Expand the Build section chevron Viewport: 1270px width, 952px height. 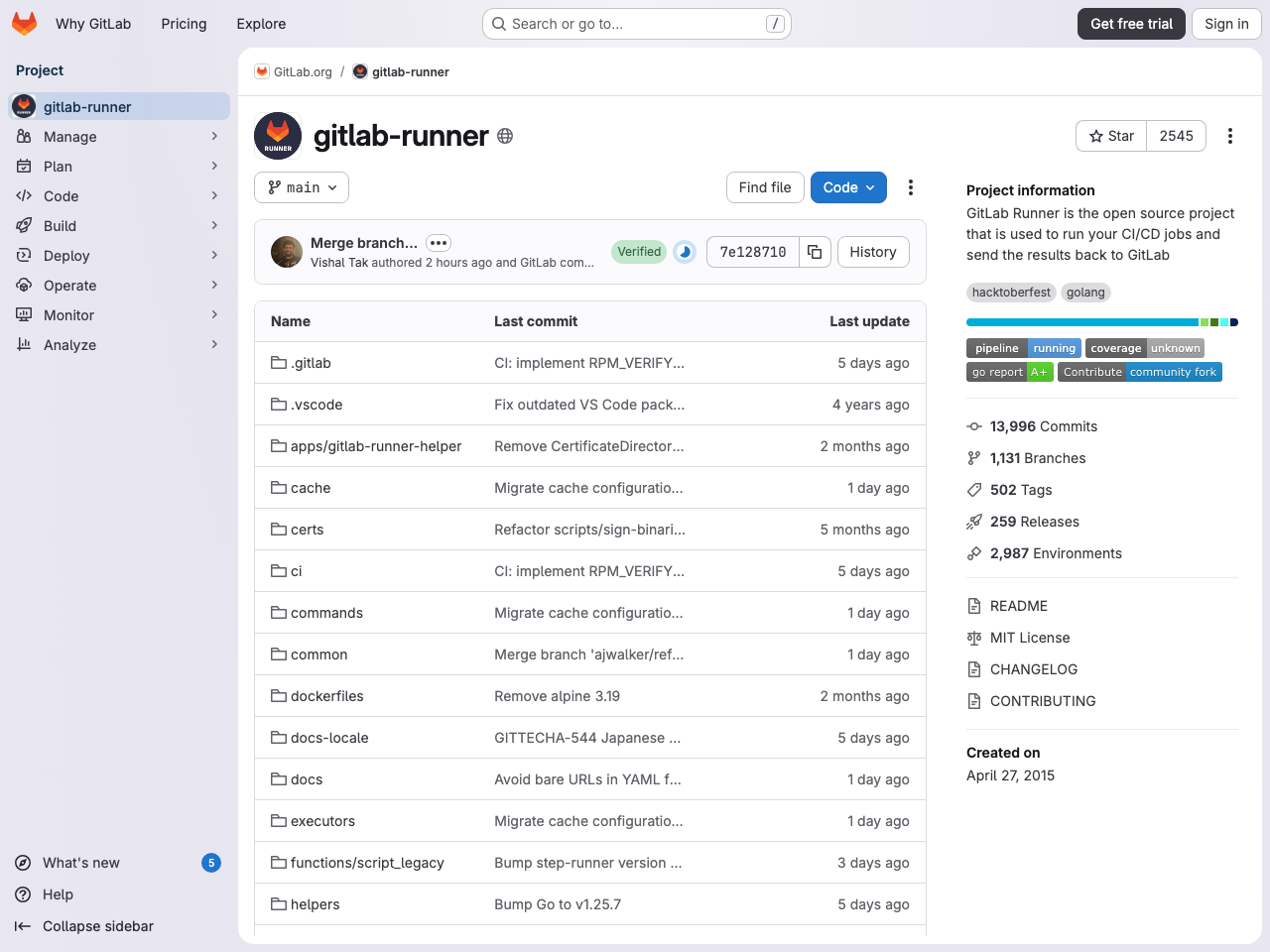pos(214,225)
